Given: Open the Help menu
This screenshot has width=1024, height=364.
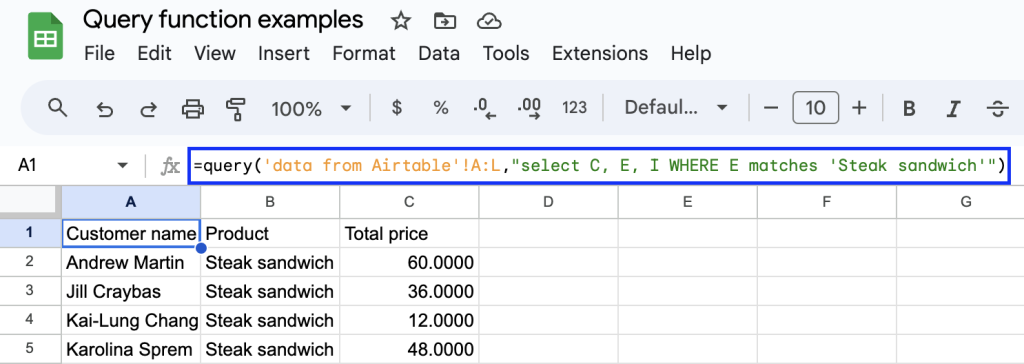Looking at the screenshot, I should [x=691, y=54].
